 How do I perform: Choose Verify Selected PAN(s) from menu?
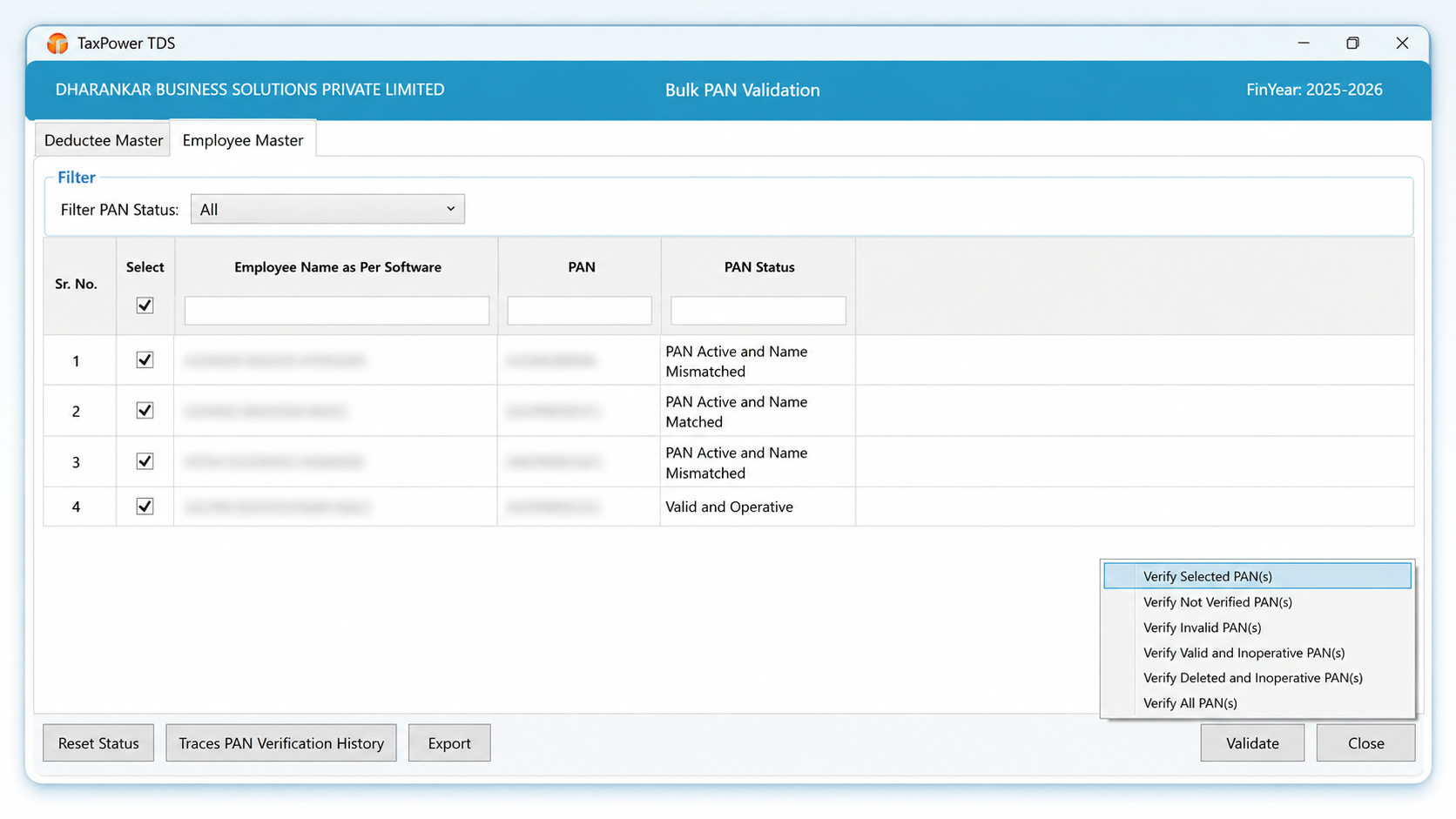click(x=1257, y=576)
